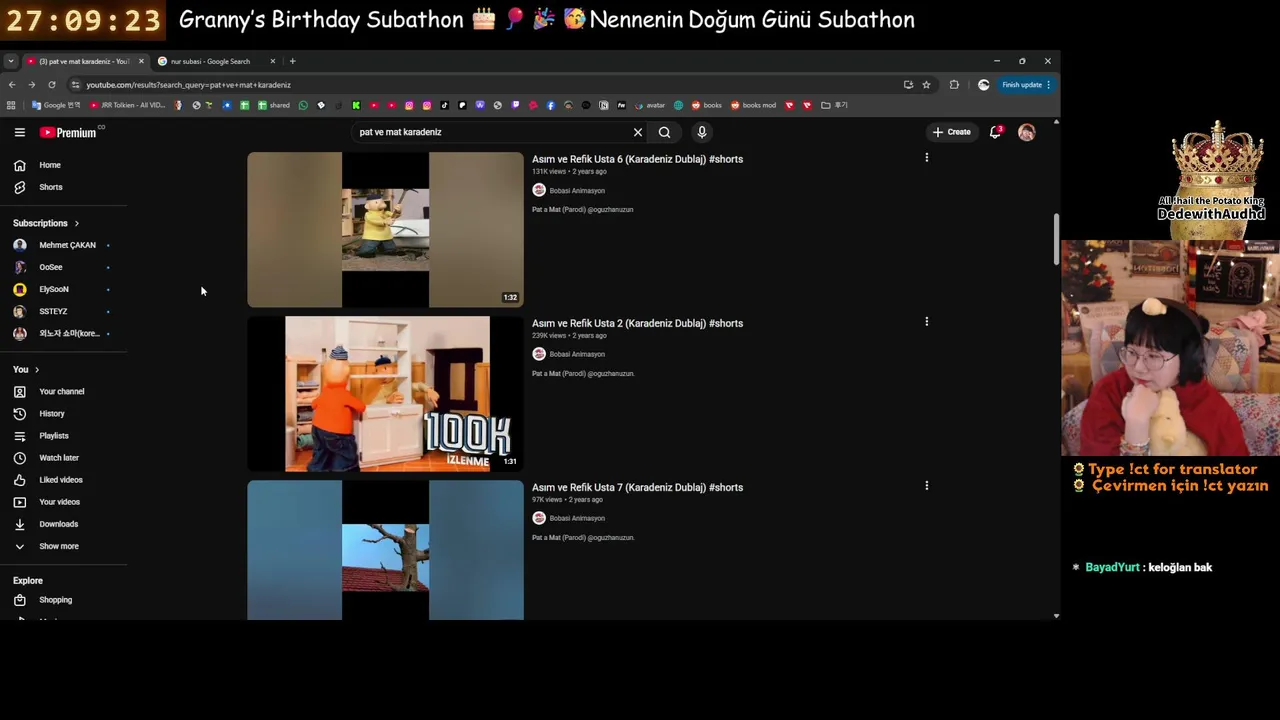
Task: Click the Create button
Action: [x=951, y=132]
